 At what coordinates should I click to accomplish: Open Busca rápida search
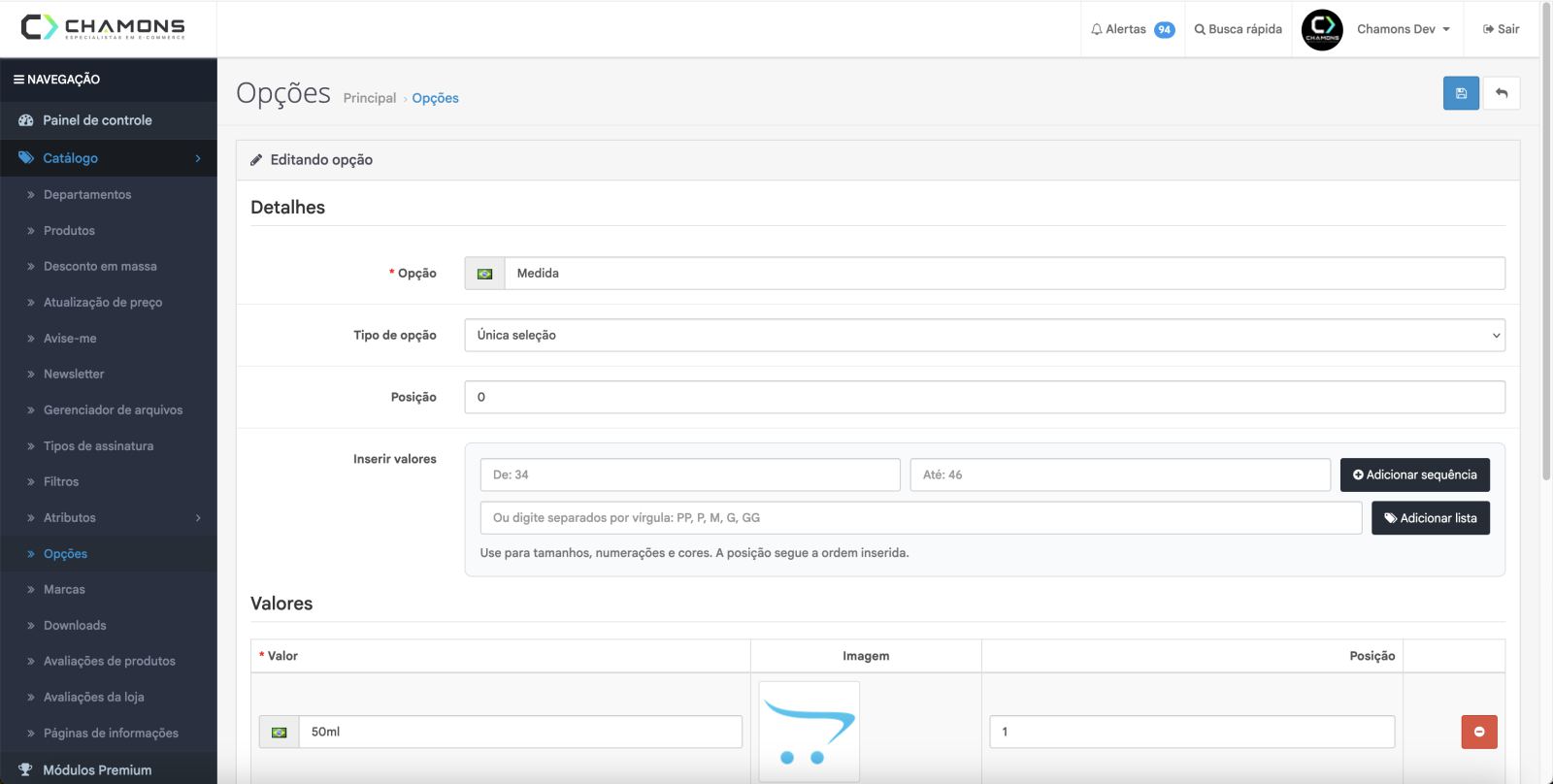[1239, 29]
